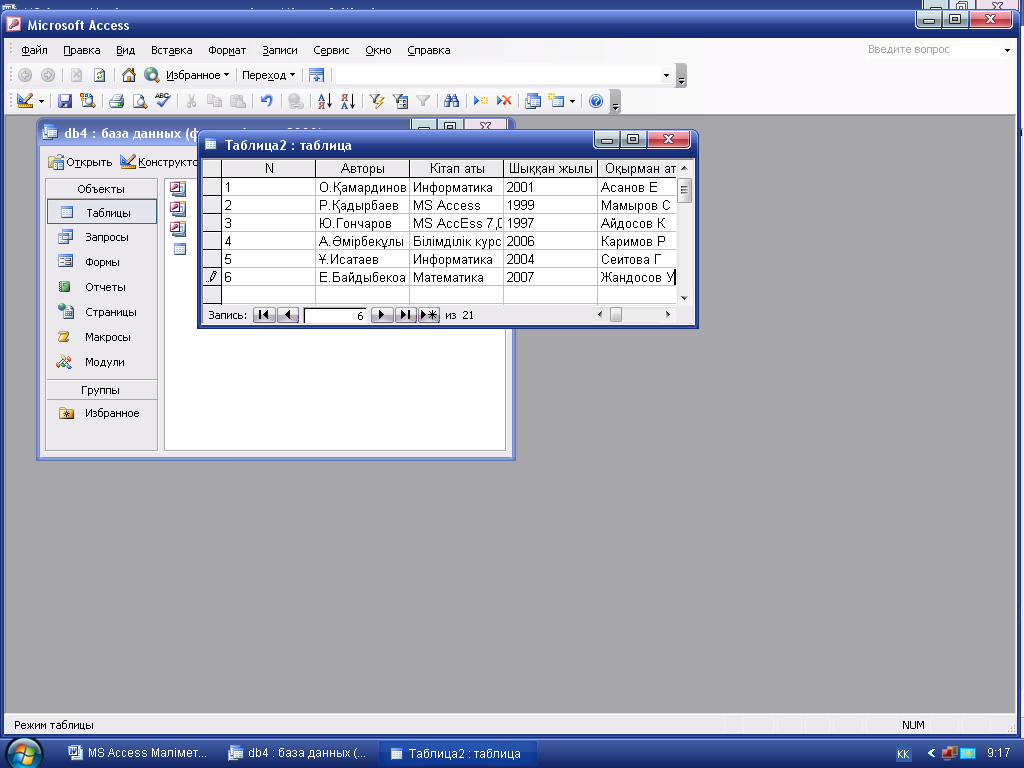Open Find with the binoculars icon
The width and height of the screenshot is (1024, 768).
451,101
